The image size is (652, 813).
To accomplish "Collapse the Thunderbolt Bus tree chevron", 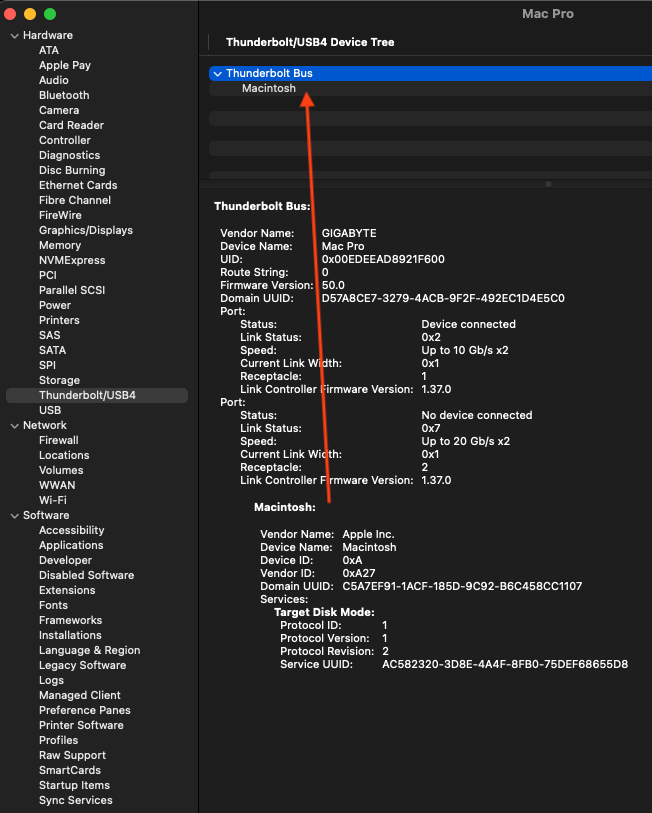I will click(x=218, y=74).
